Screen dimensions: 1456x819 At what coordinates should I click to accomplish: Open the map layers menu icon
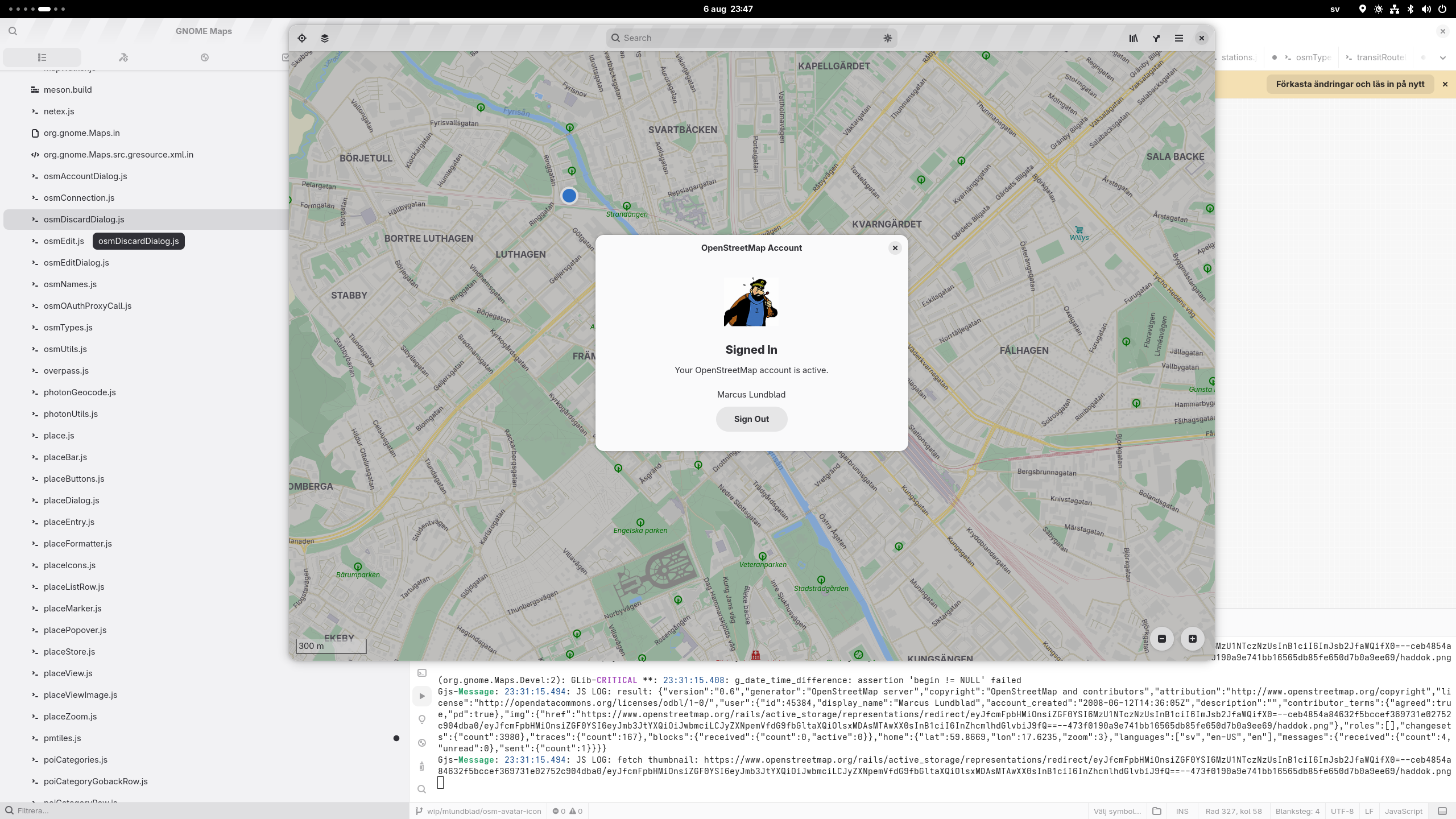click(x=325, y=38)
